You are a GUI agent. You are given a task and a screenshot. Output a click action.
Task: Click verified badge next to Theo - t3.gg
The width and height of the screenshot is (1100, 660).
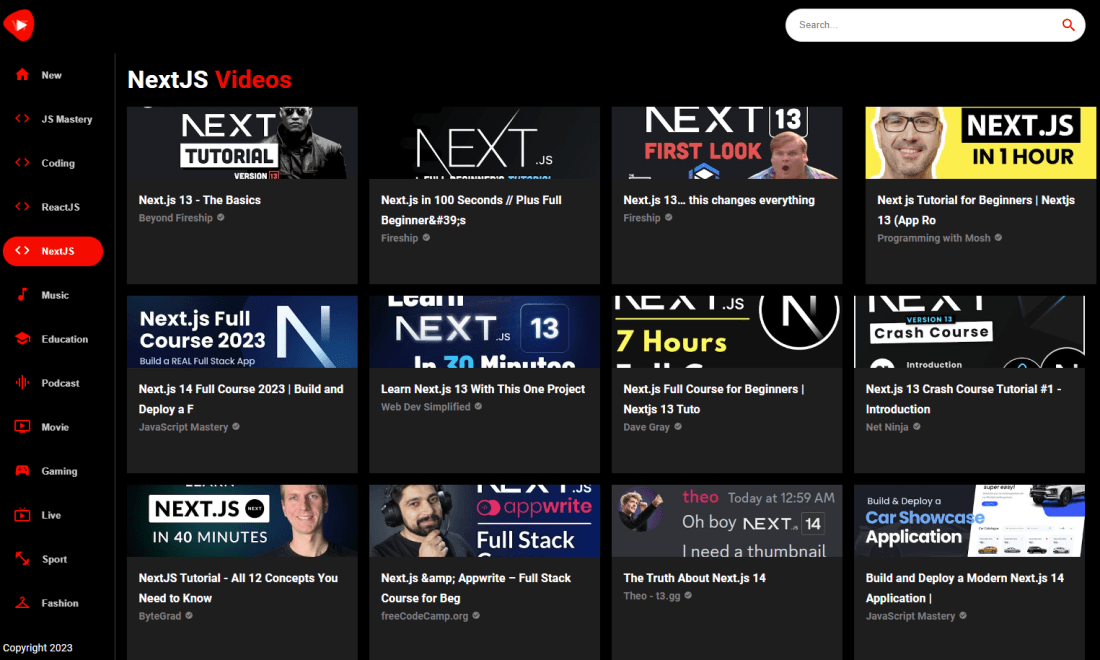pyautogui.click(x=688, y=595)
